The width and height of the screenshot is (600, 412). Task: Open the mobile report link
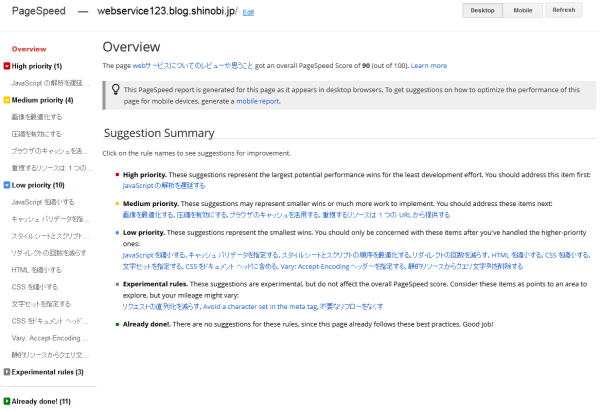[x=258, y=101]
